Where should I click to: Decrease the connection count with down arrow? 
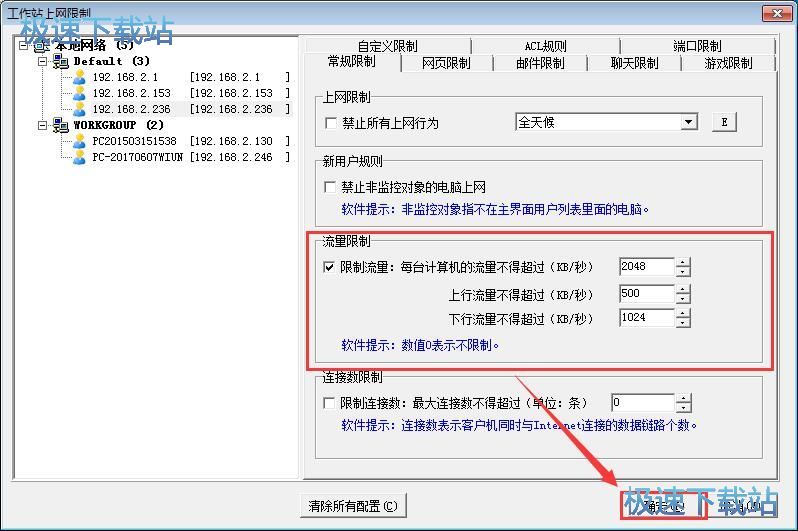[683, 408]
